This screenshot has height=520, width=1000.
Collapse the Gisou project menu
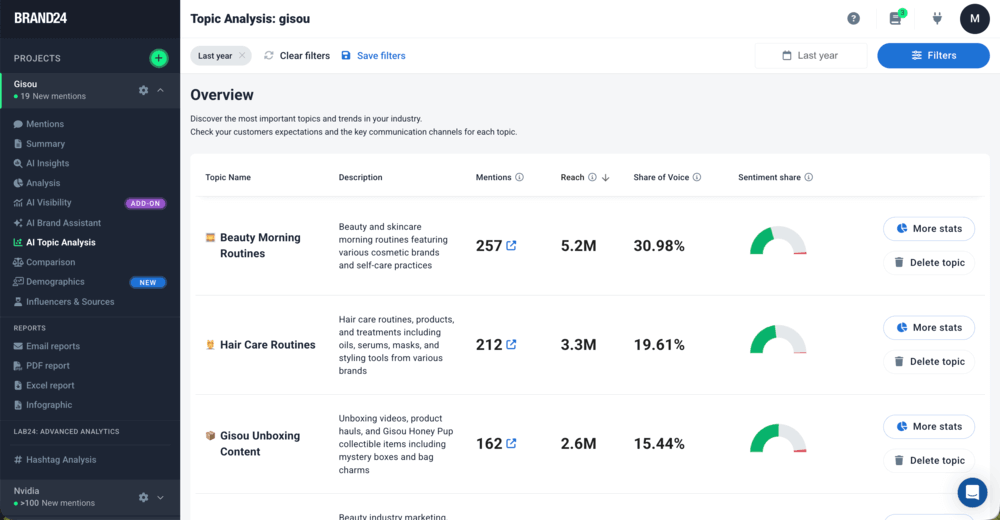161,90
